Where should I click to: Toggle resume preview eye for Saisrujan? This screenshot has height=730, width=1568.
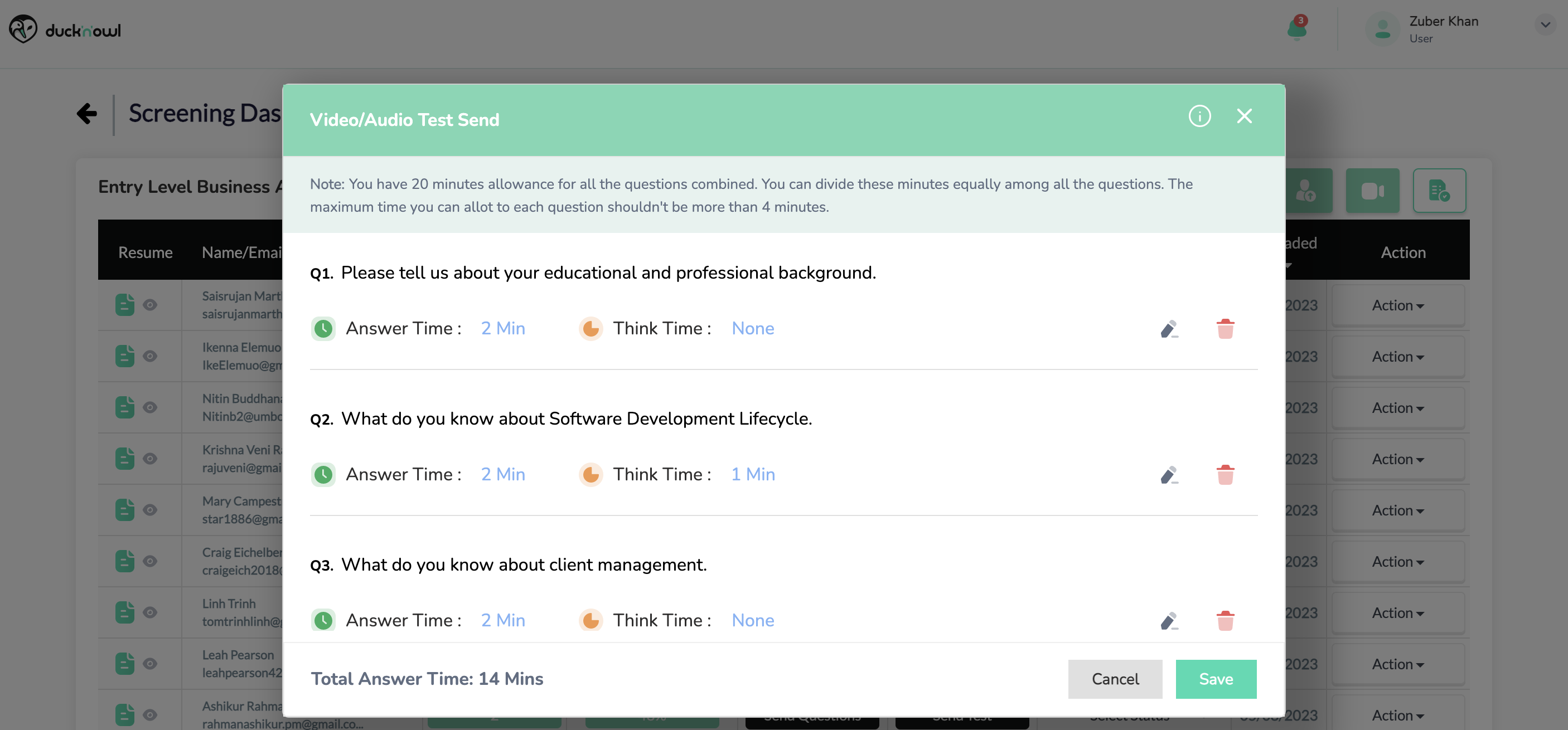[x=151, y=305]
